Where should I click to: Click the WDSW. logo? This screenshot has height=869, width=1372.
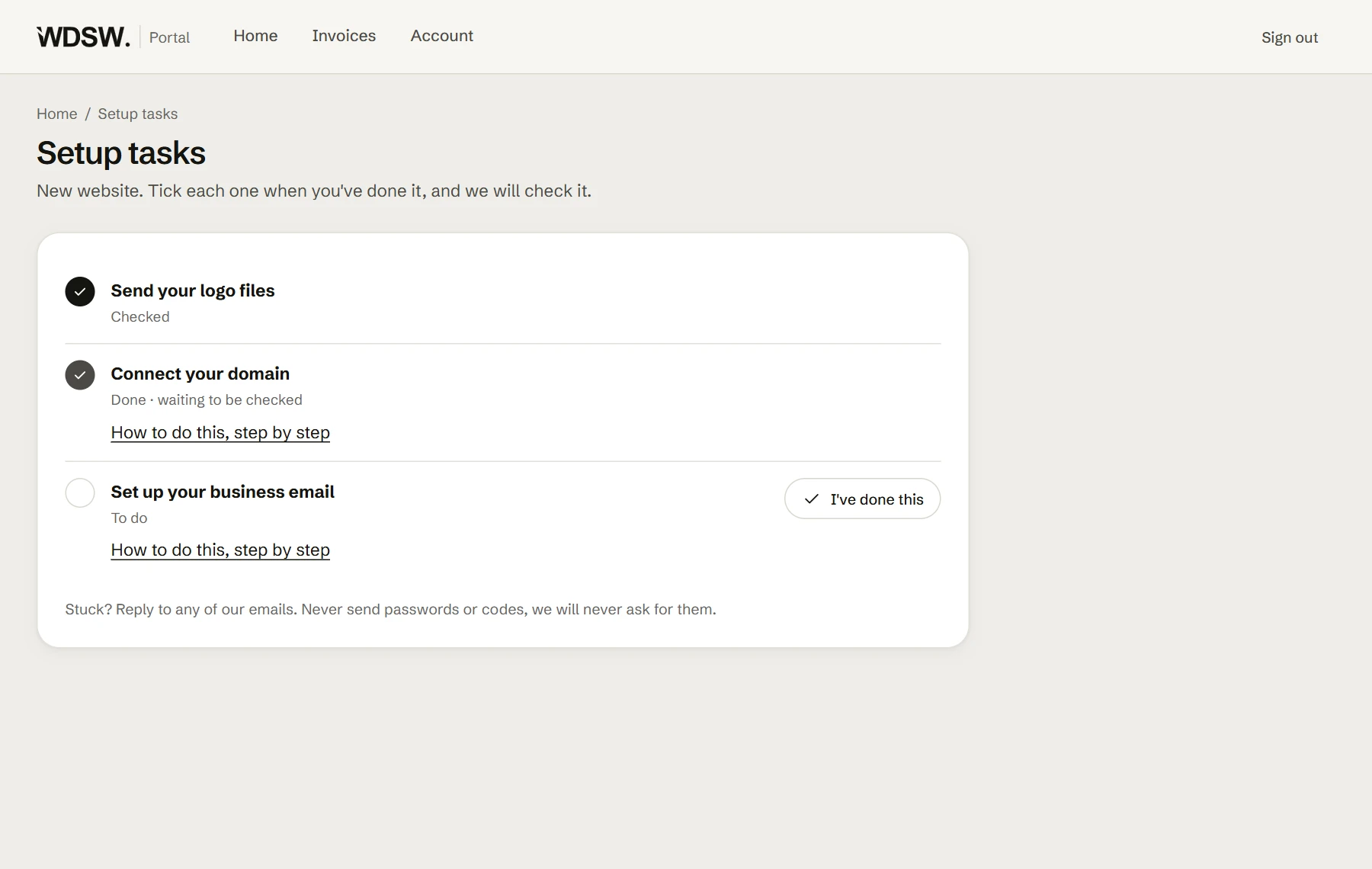[83, 37]
